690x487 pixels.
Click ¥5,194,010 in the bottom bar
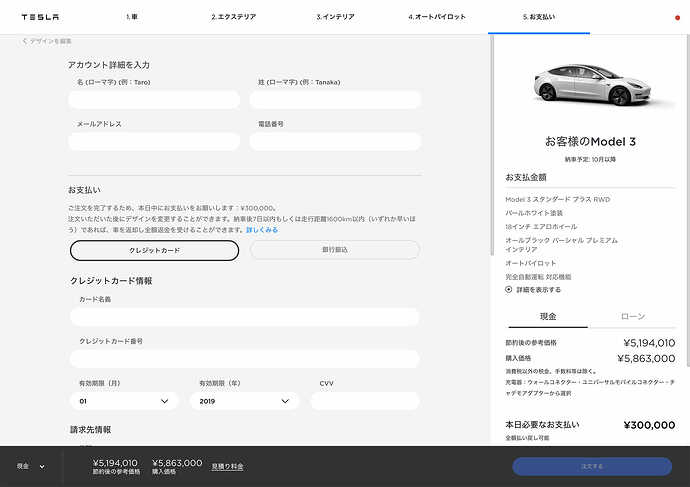click(x=115, y=463)
